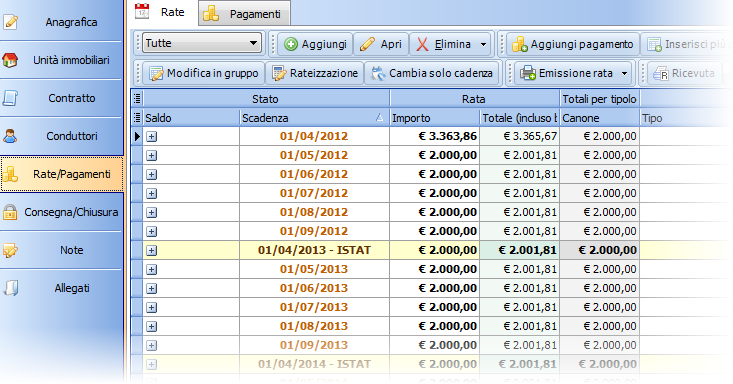The width and height of the screenshot is (733, 384).
Task: Expand the 01/04/2012 row
Action: (x=151, y=137)
